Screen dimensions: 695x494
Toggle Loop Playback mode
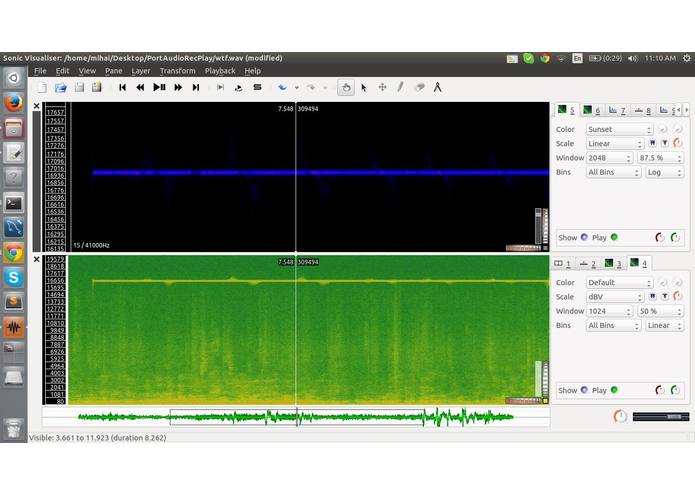click(238, 87)
